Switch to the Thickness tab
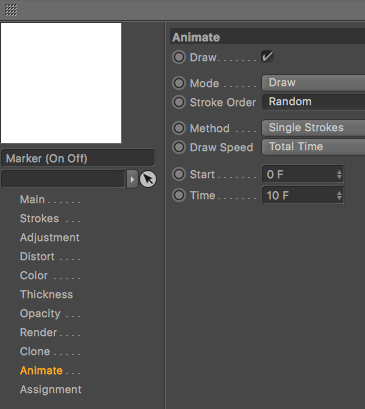 tap(46, 294)
